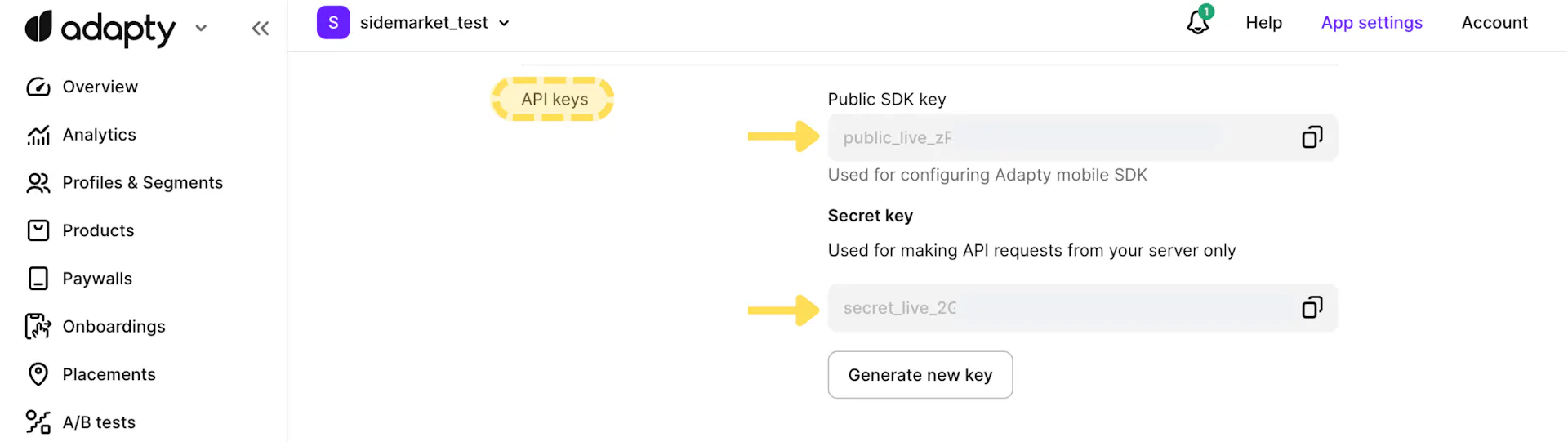
Task: Click the A/B tests icon
Action: (x=38, y=422)
